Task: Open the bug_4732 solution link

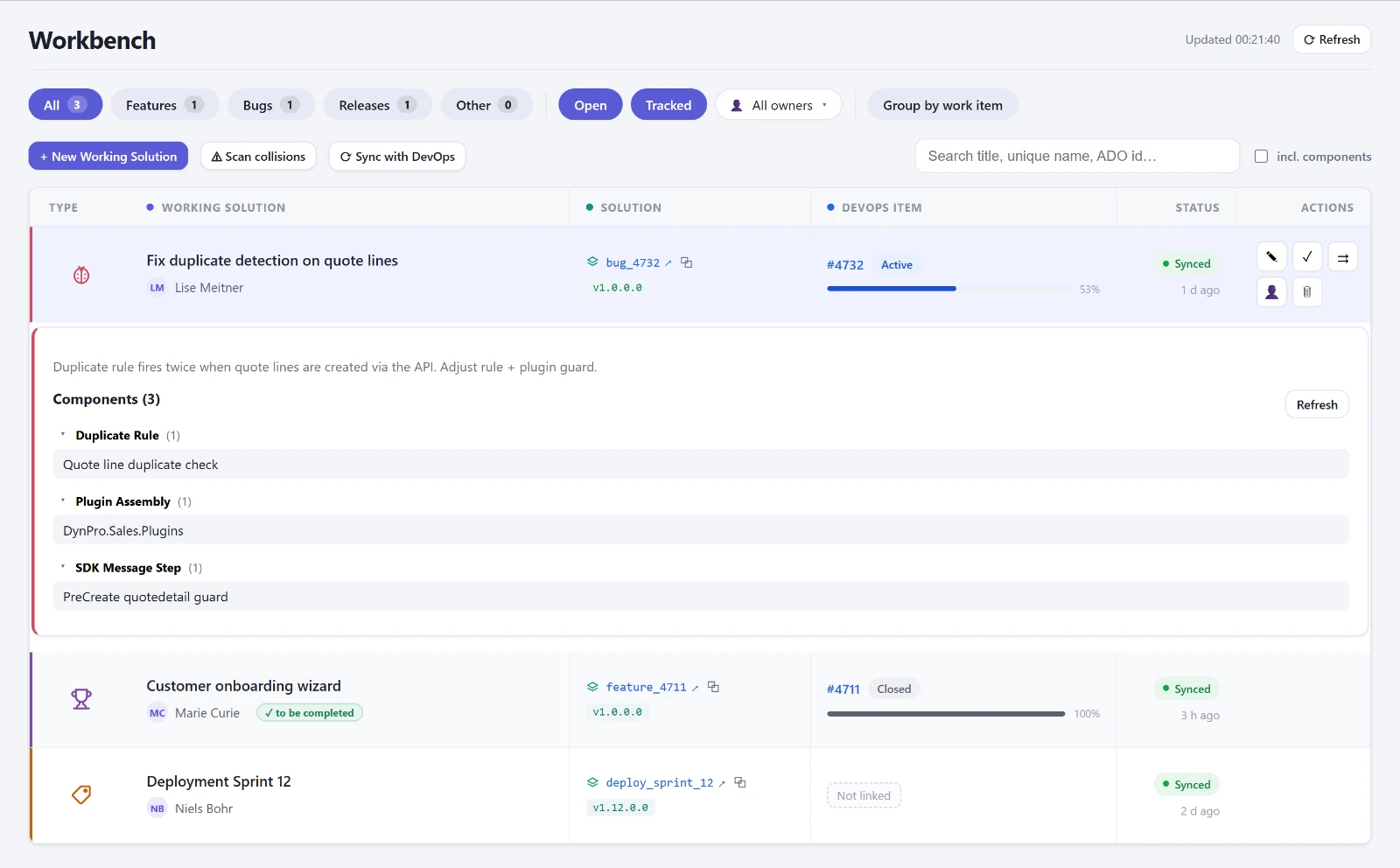Action: (x=639, y=262)
